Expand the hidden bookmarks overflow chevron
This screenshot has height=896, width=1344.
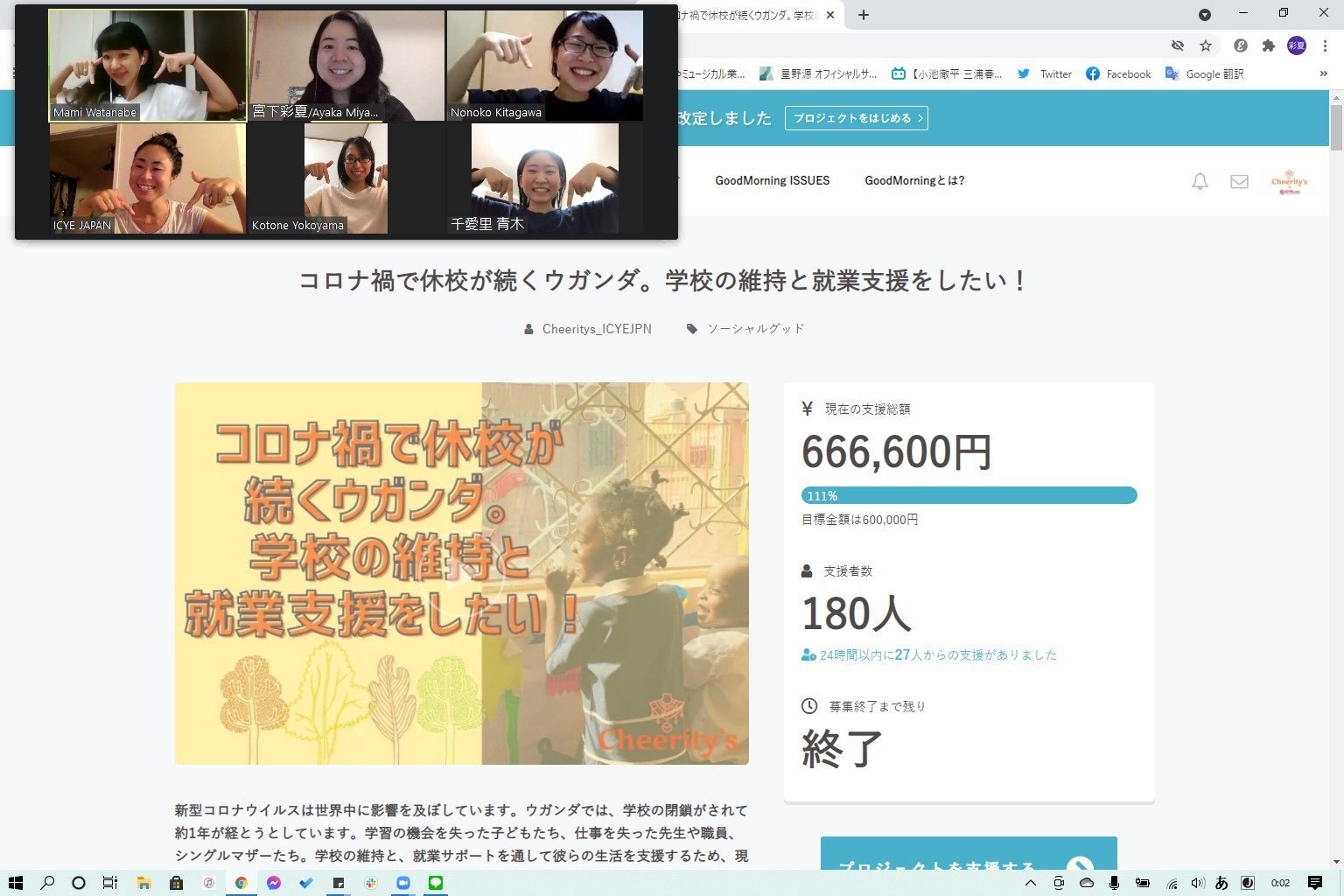pyautogui.click(x=1323, y=74)
